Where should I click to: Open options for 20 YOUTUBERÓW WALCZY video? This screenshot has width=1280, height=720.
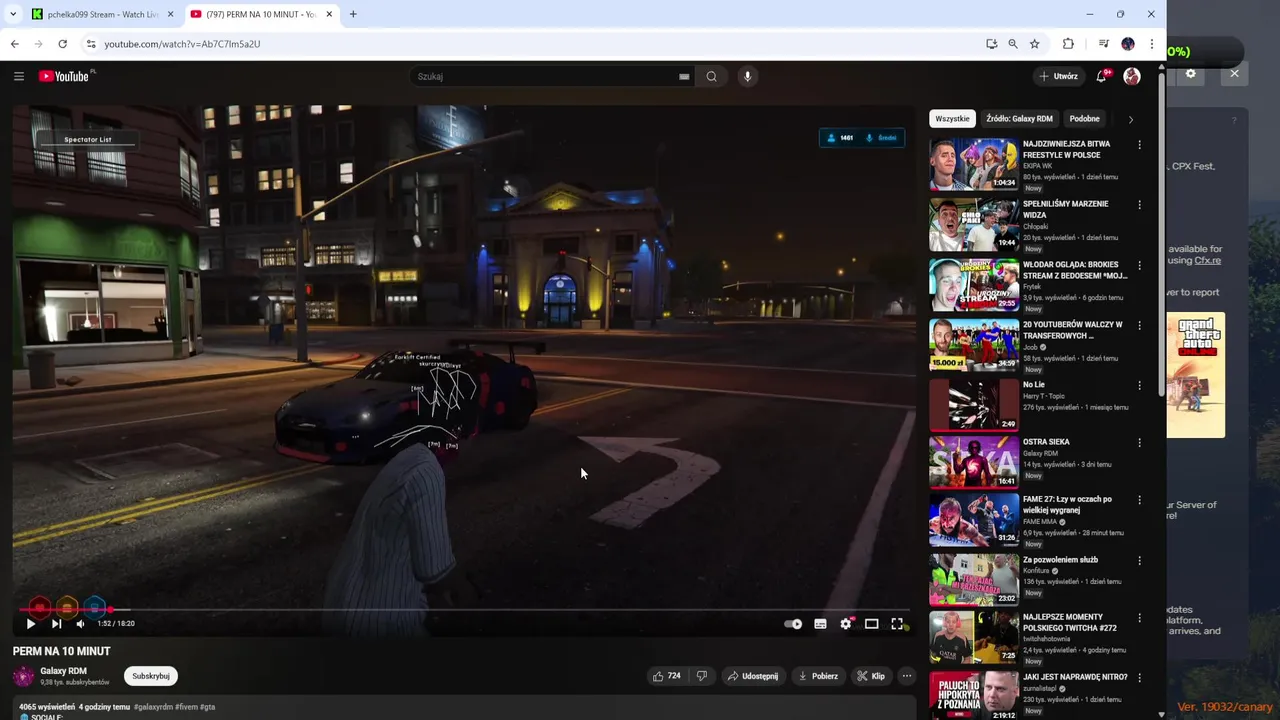click(1139, 325)
